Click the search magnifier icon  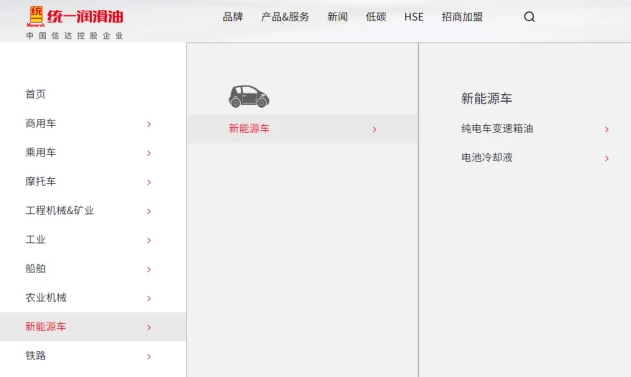[529, 17]
